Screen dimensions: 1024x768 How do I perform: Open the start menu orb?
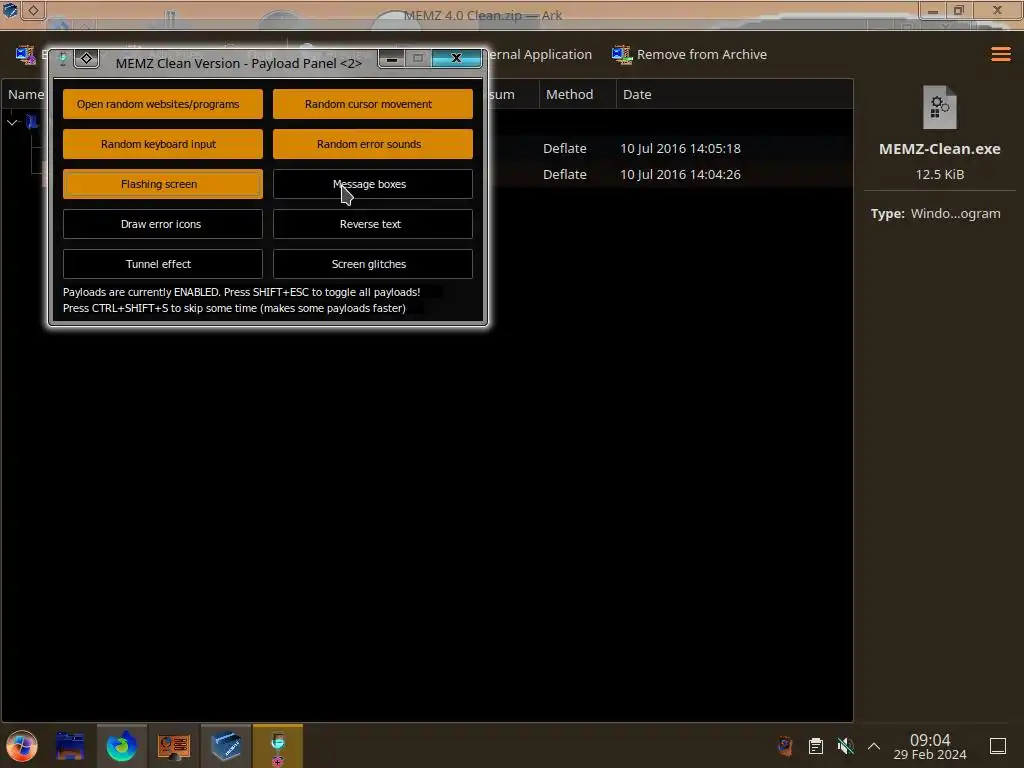[22, 746]
